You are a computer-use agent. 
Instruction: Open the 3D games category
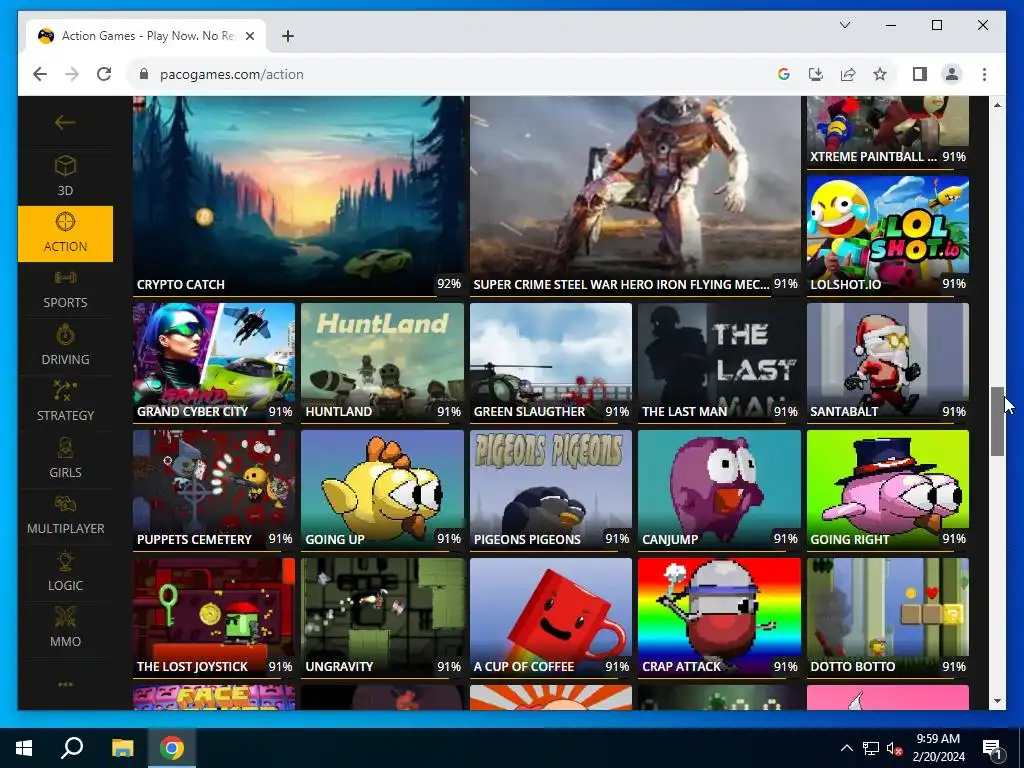click(x=65, y=176)
